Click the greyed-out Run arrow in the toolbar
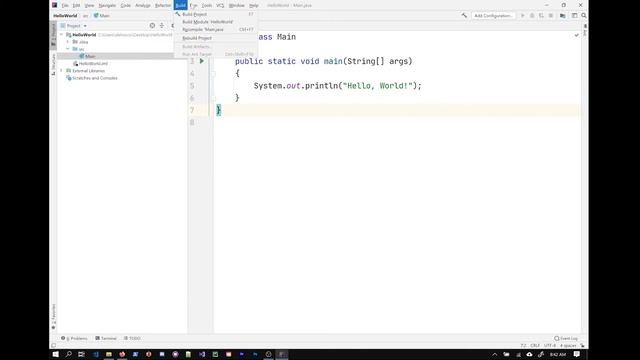 click(522, 16)
